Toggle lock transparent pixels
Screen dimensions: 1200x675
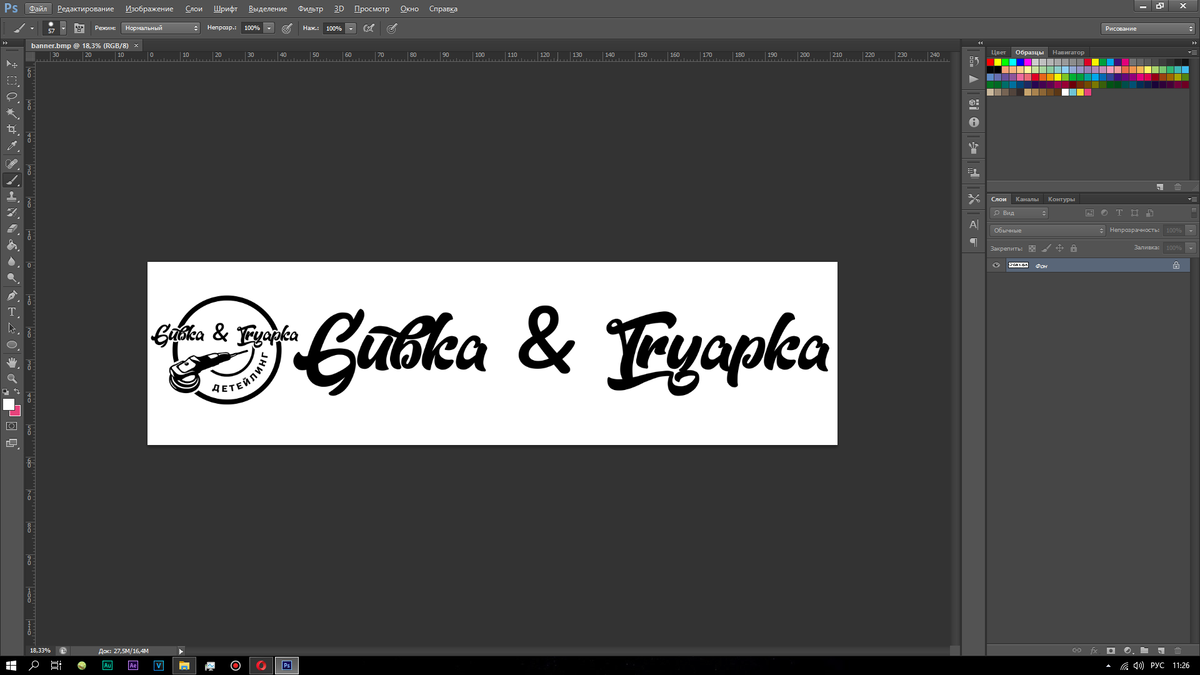[x=1033, y=248]
